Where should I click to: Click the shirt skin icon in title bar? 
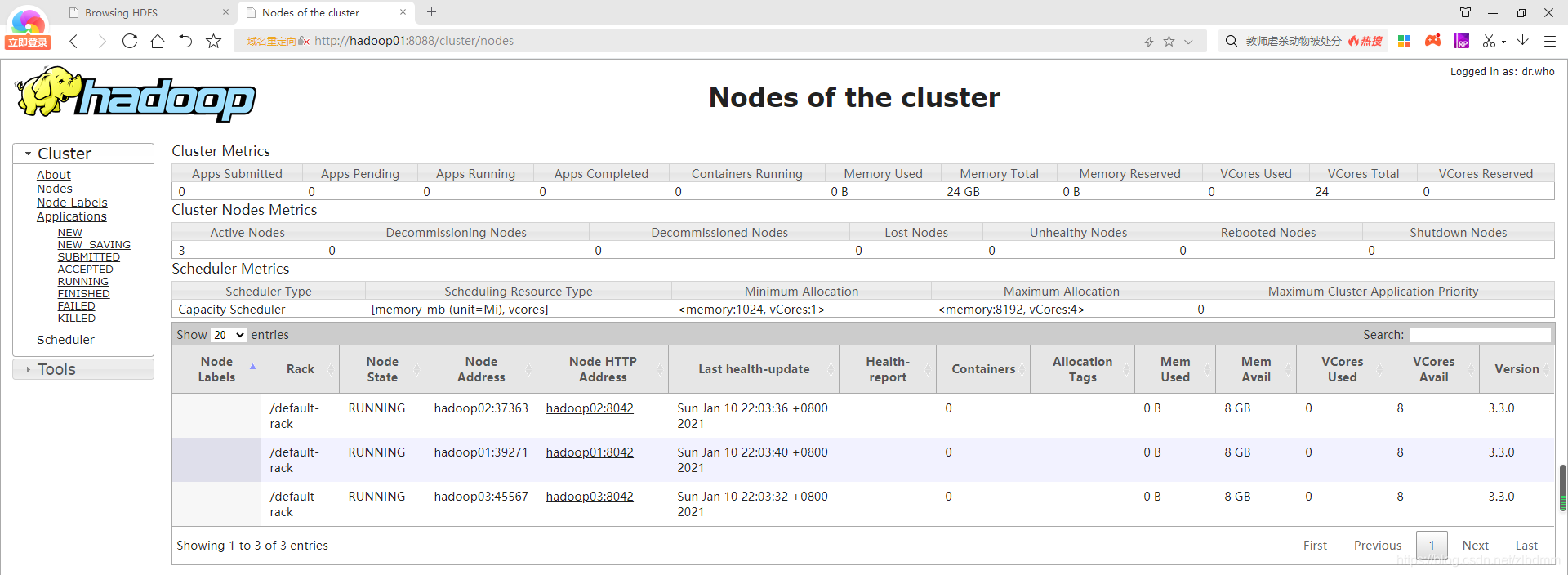(1465, 12)
